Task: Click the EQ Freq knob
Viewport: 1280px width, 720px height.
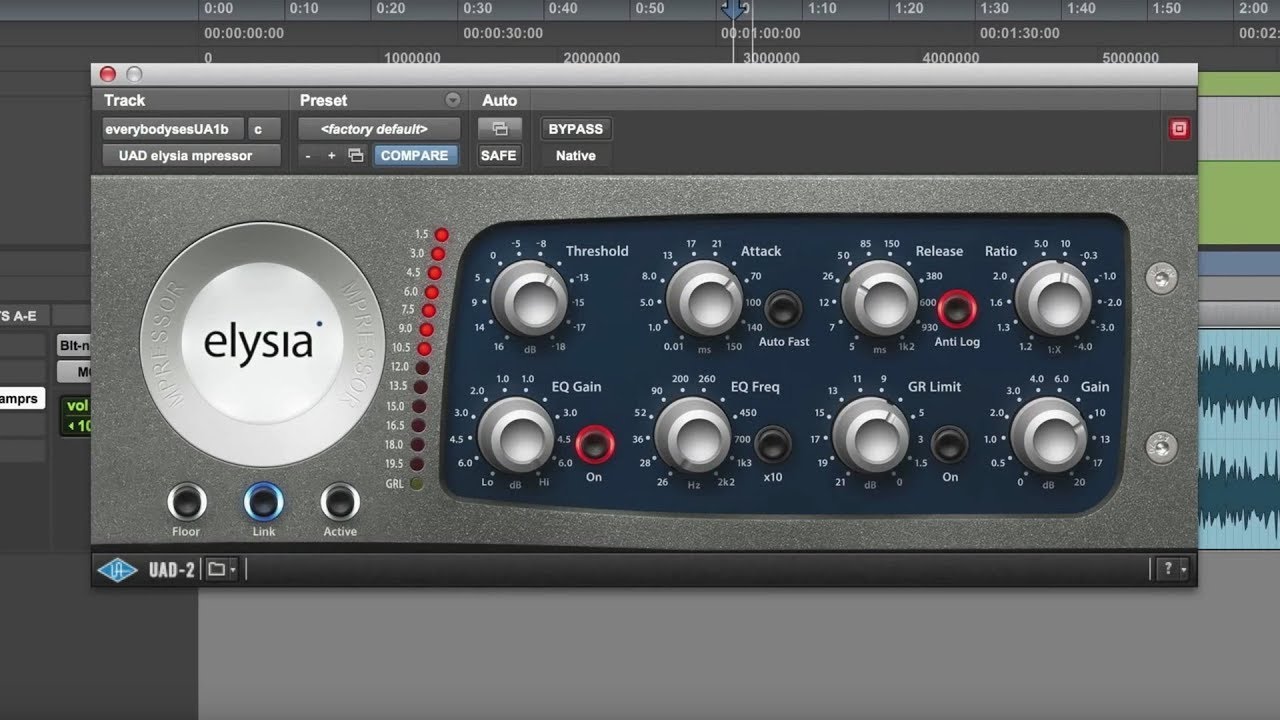Action: pos(693,437)
